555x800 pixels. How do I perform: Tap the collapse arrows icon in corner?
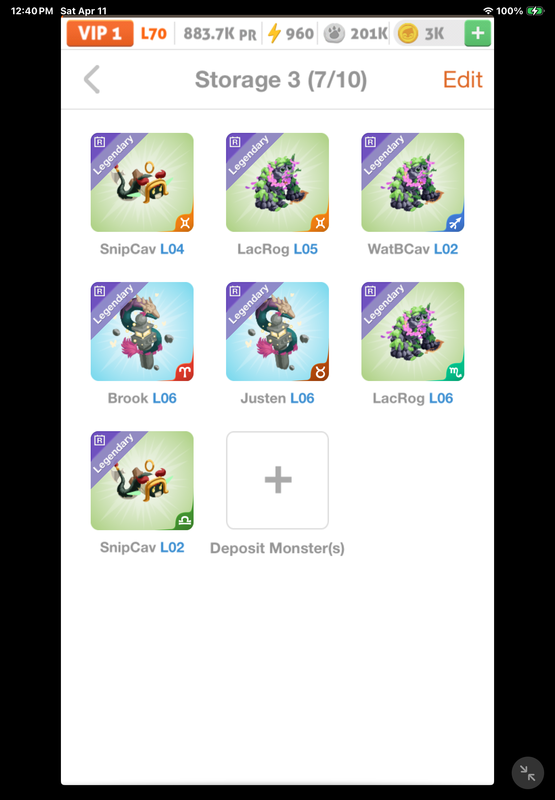click(527, 773)
